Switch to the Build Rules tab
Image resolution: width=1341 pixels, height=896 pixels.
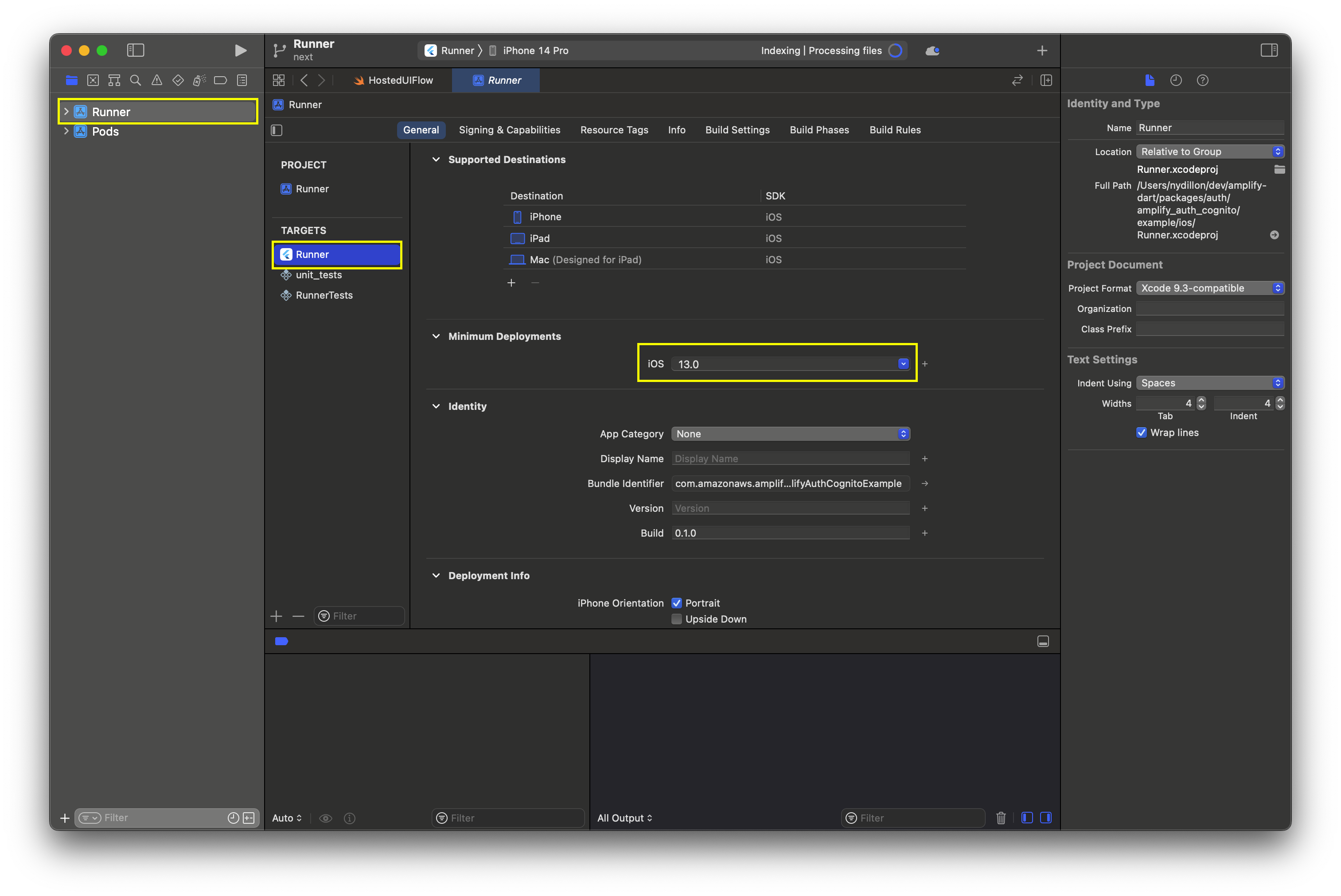pyautogui.click(x=895, y=130)
